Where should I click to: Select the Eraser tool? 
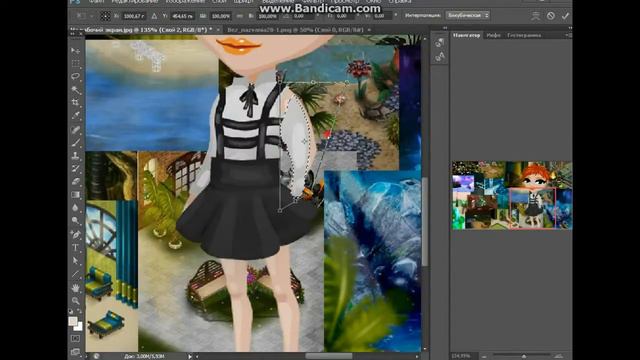76,182
